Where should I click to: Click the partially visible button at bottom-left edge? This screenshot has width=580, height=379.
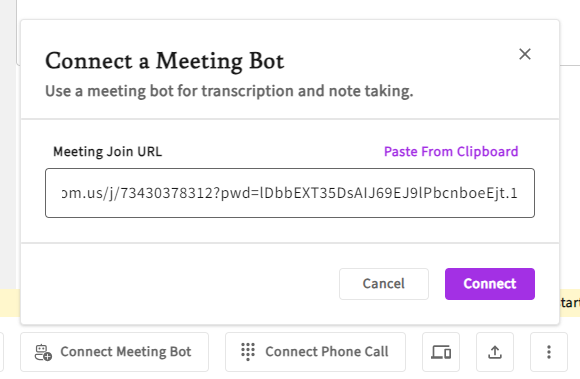point(2,352)
